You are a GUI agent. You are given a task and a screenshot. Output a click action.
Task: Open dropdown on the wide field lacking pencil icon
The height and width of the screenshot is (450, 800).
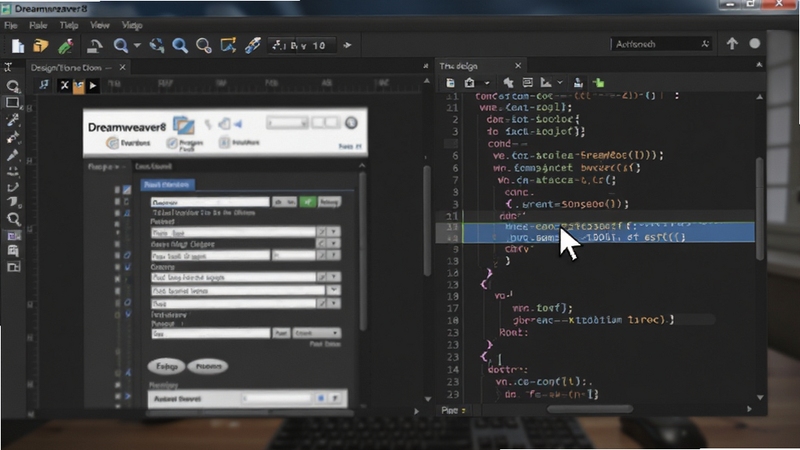pos(334,290)
